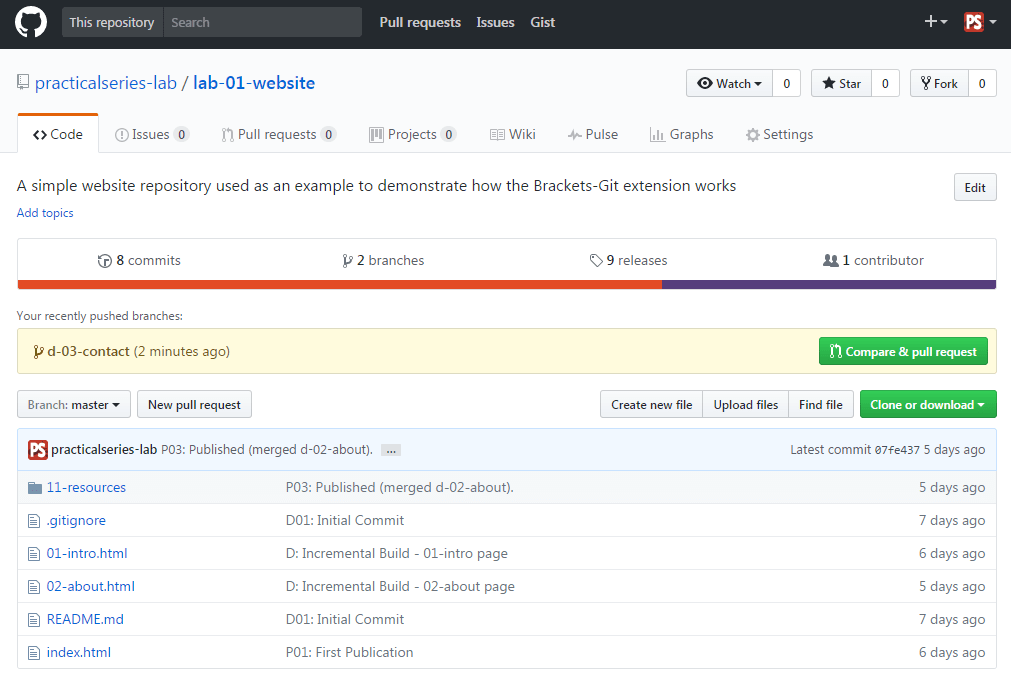Fork the repository
Viewport: 1011px width, 674px height.
click(939, 83)
